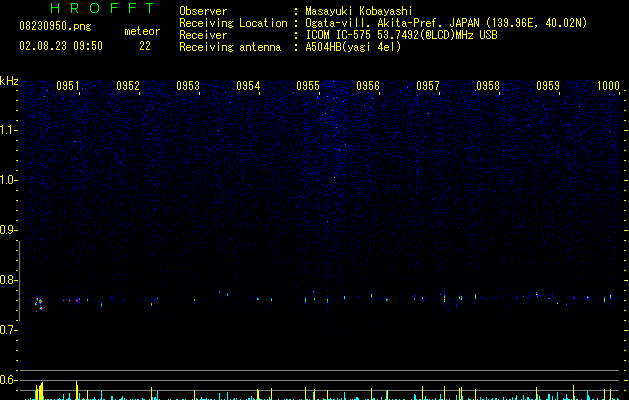Click the meteor count 22
This screenshot has width=629, height=400.
[145, 46]
